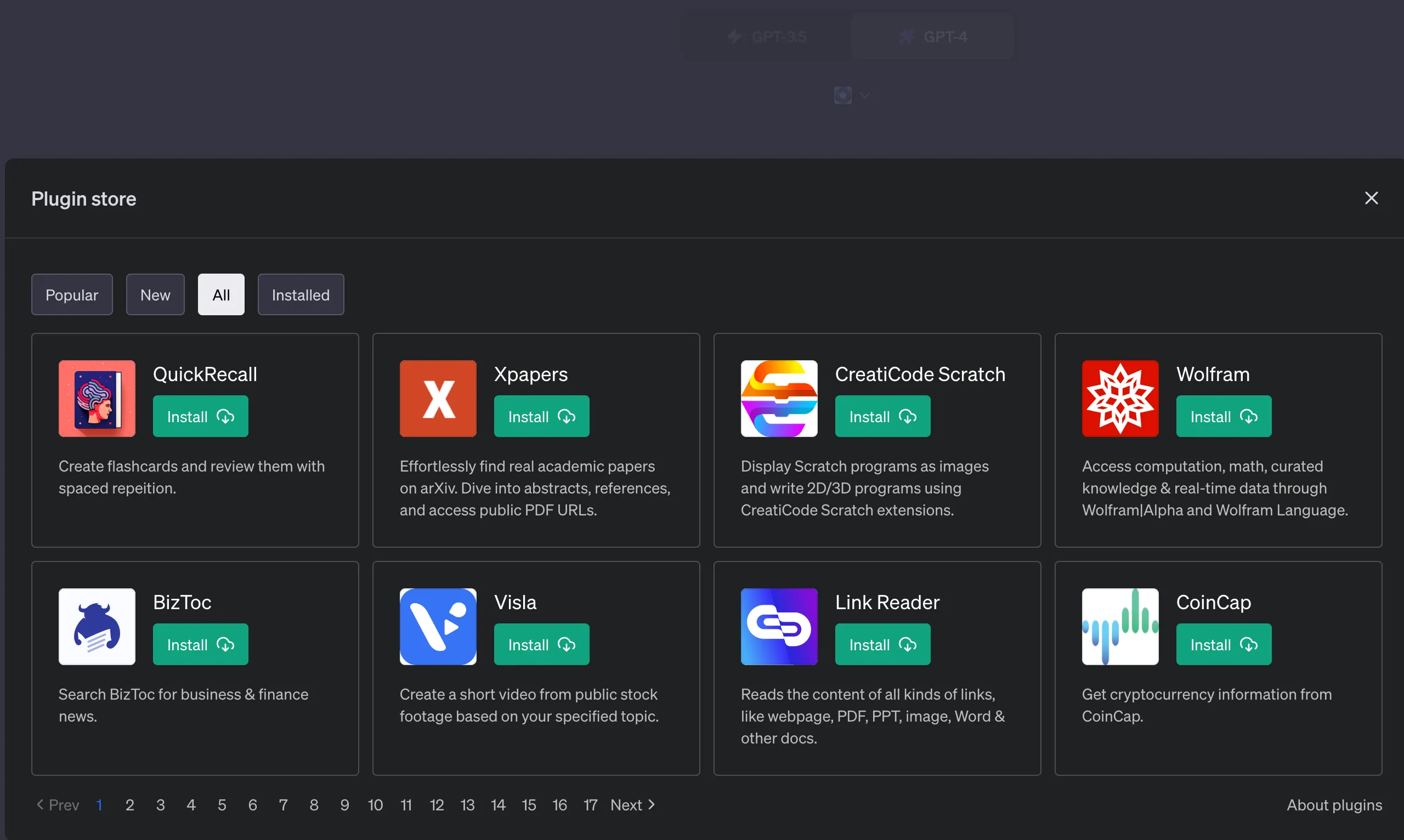
Task: Go to plugin page 15
Action: (529, 805)
